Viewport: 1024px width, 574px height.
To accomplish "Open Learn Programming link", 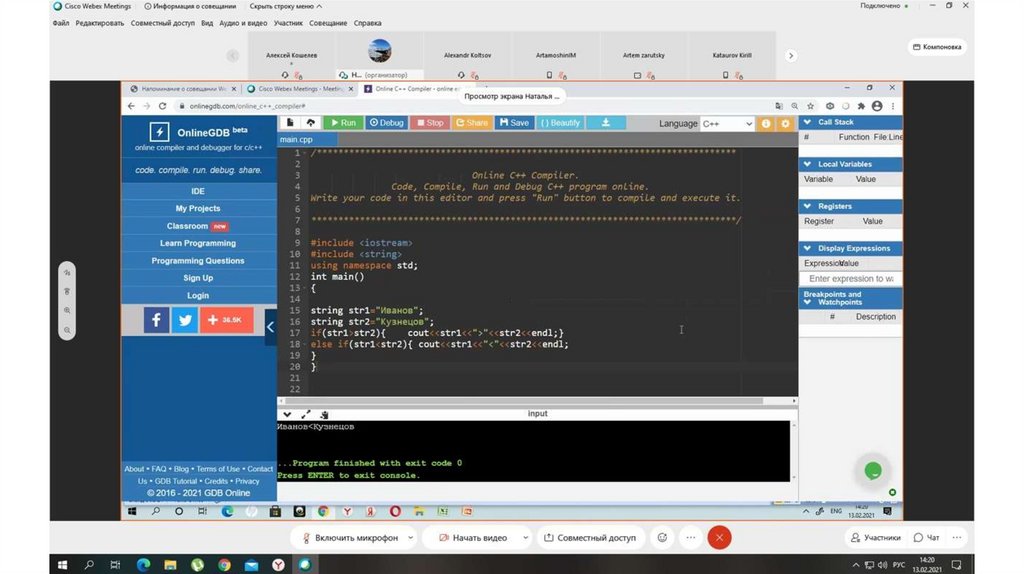I will pyautogui.click(x=198, y=243).
